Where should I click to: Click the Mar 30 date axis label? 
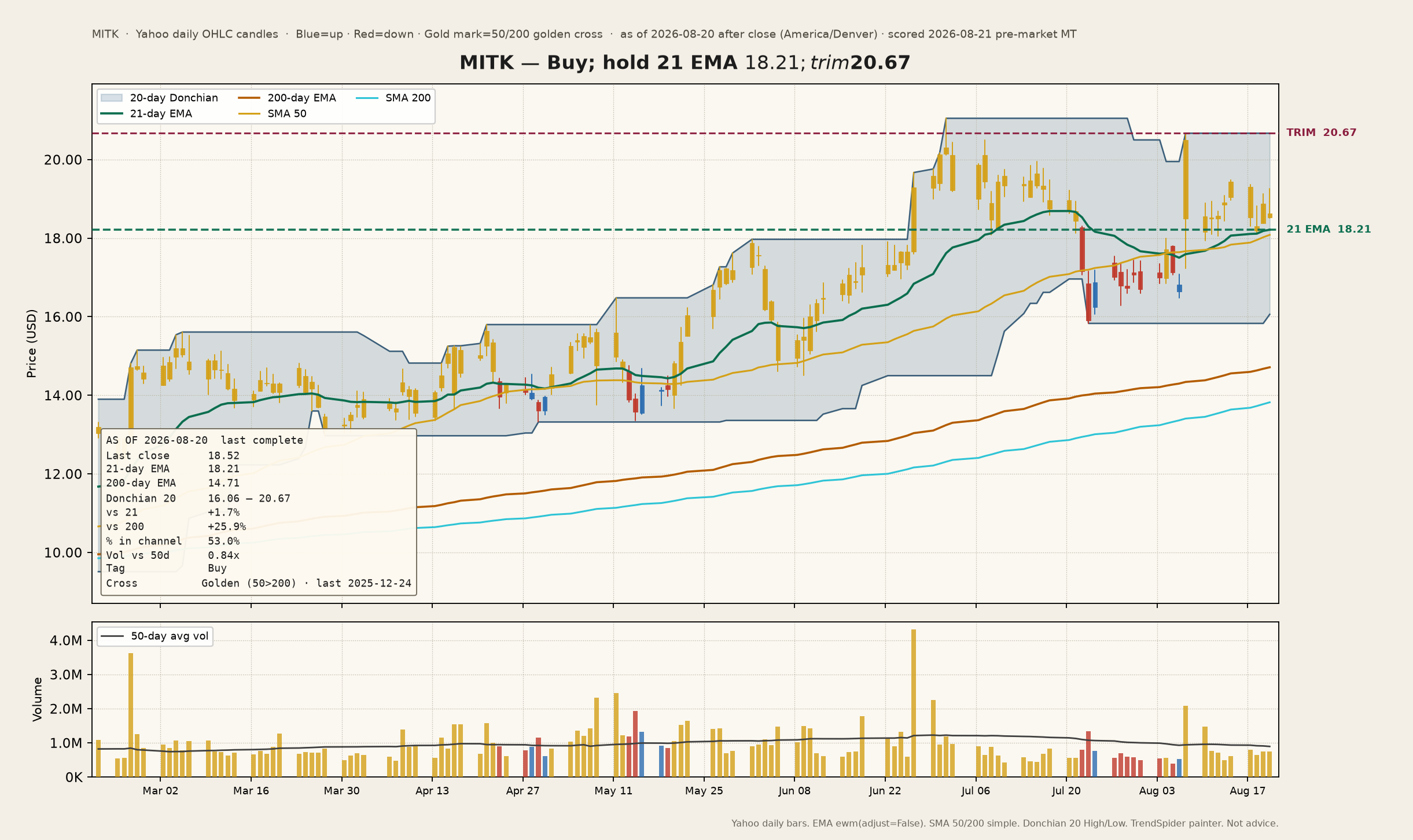341,791
